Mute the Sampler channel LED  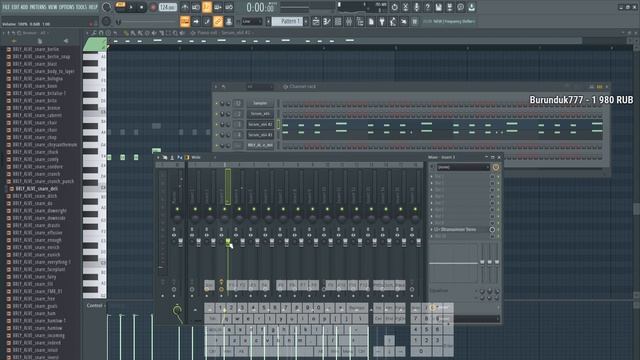(216, 103)
